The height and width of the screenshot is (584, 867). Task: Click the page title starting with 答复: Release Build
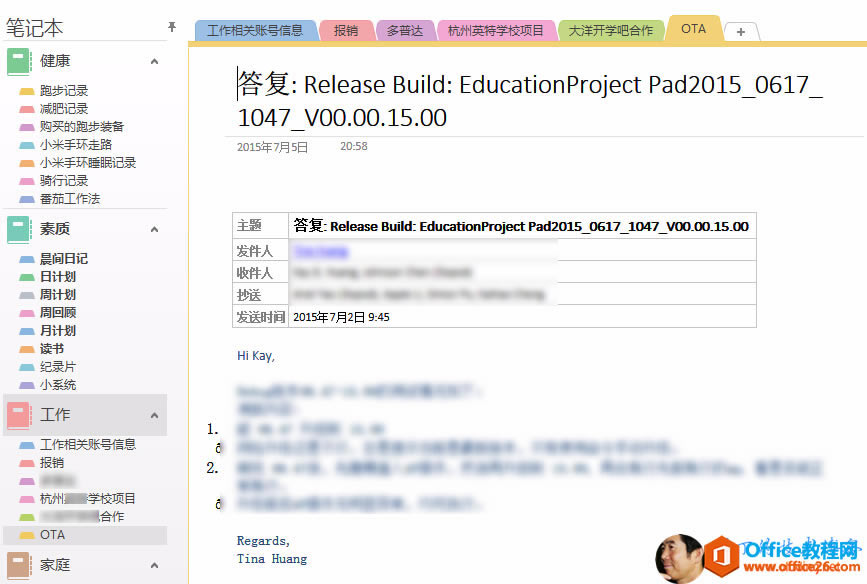(530, 101)
